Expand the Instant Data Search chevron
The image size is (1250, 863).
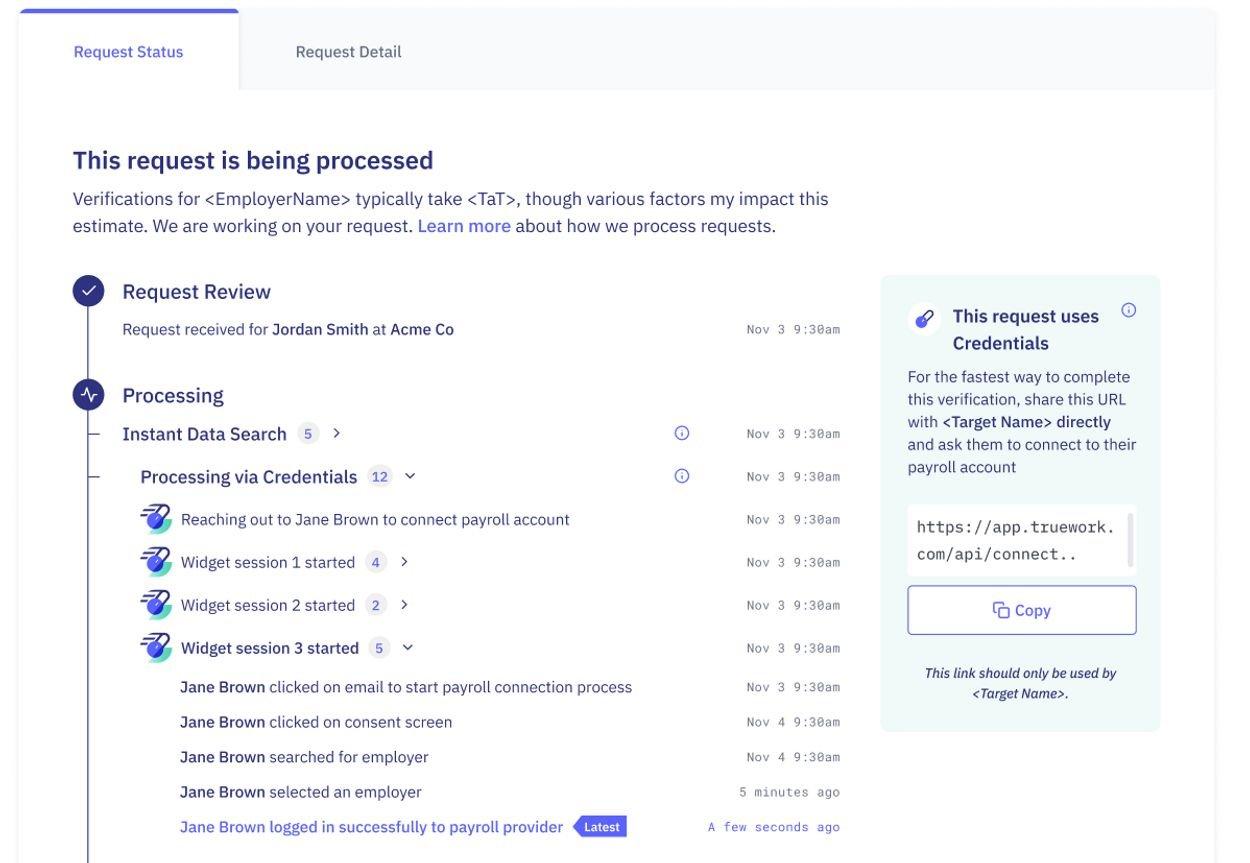pos(337,433)
